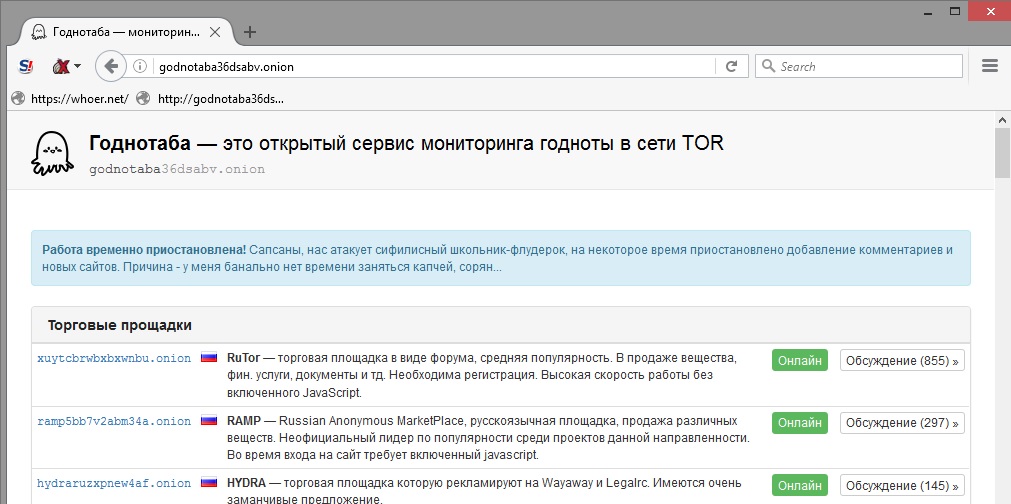
Task: Click the Russian flag in RuTor row
Action: coord(209,358)
